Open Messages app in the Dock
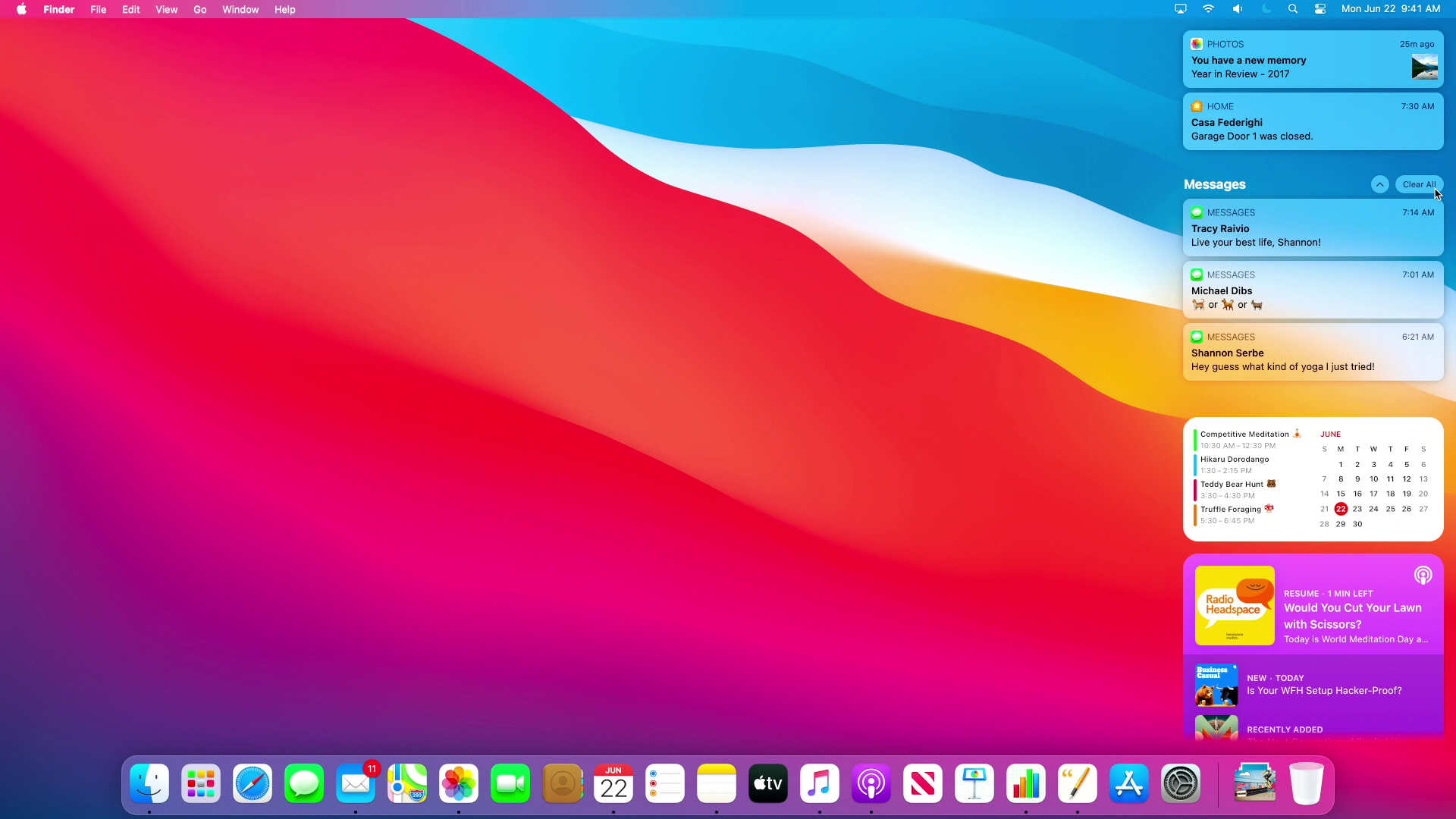Image resolution: width=1456 pixels, height=819 pixels. (x=304, y=783)
